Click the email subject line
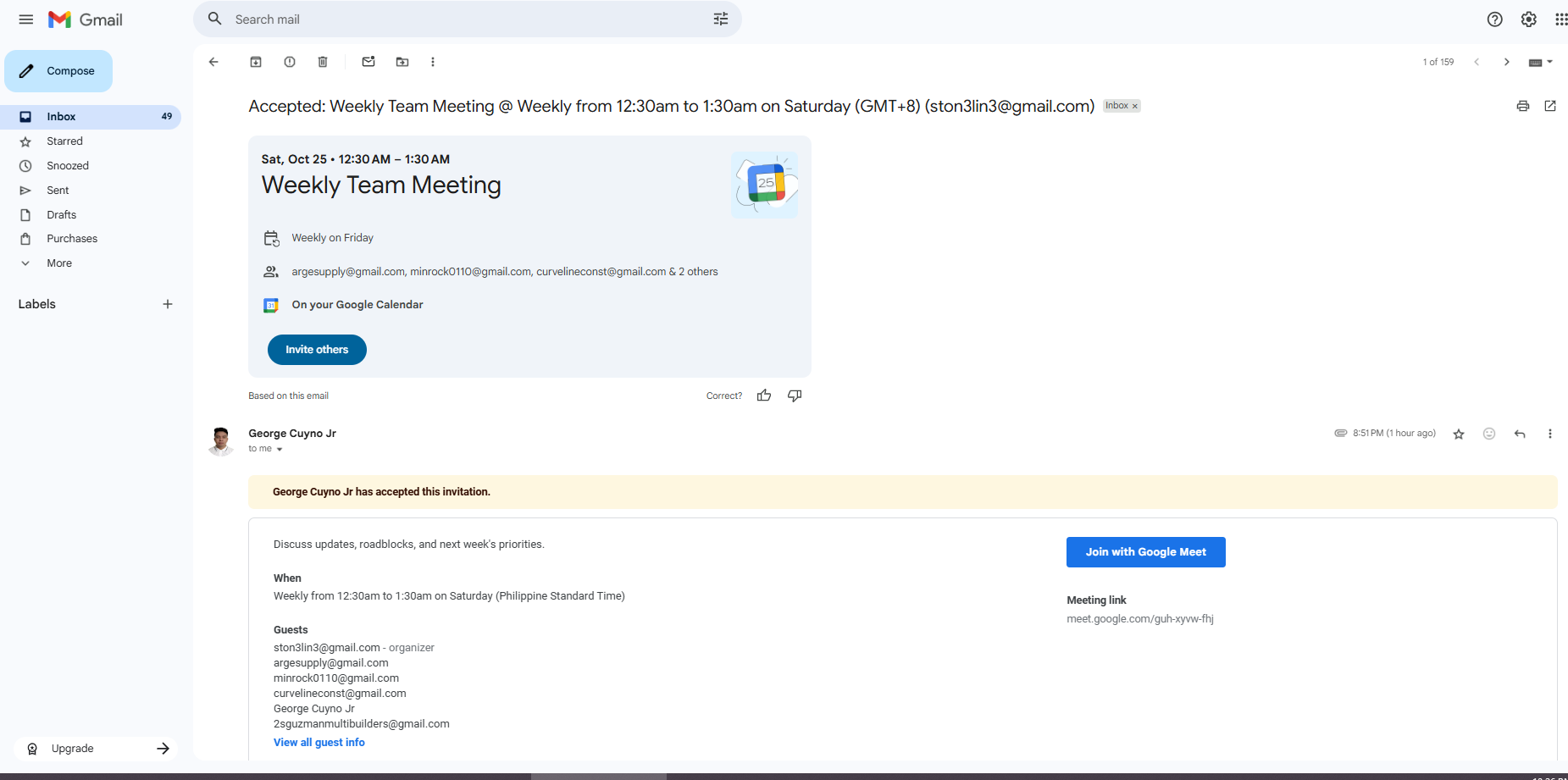Image resolution: width=1568 pixels, height=780 pixels. click(672, 106)
